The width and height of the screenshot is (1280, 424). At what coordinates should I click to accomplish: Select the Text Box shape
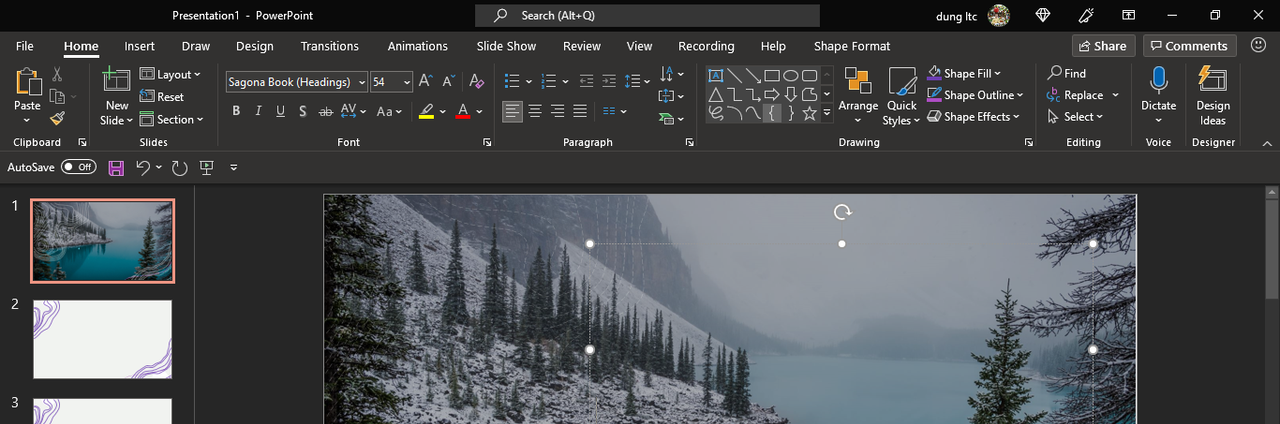point(715,75)
